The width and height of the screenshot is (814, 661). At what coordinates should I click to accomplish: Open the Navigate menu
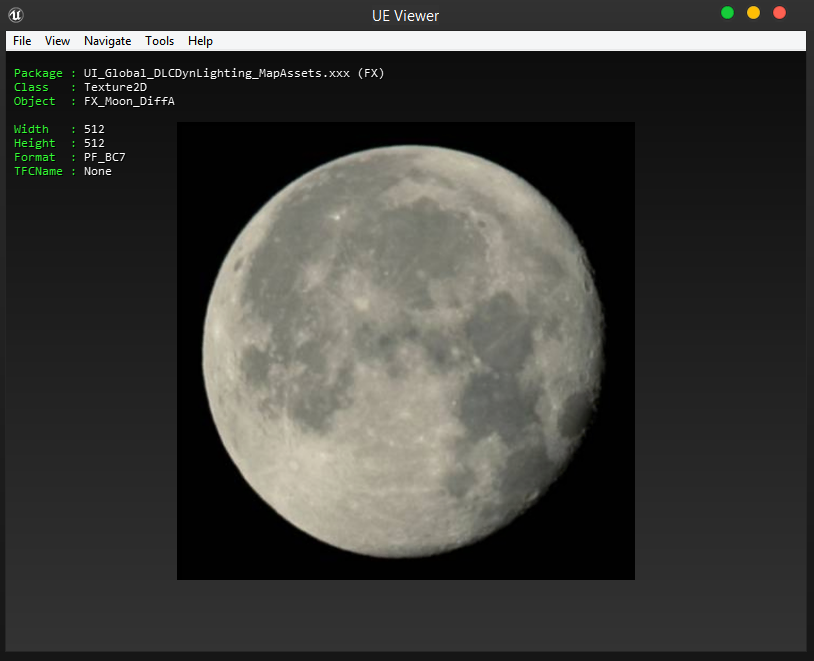107,41
